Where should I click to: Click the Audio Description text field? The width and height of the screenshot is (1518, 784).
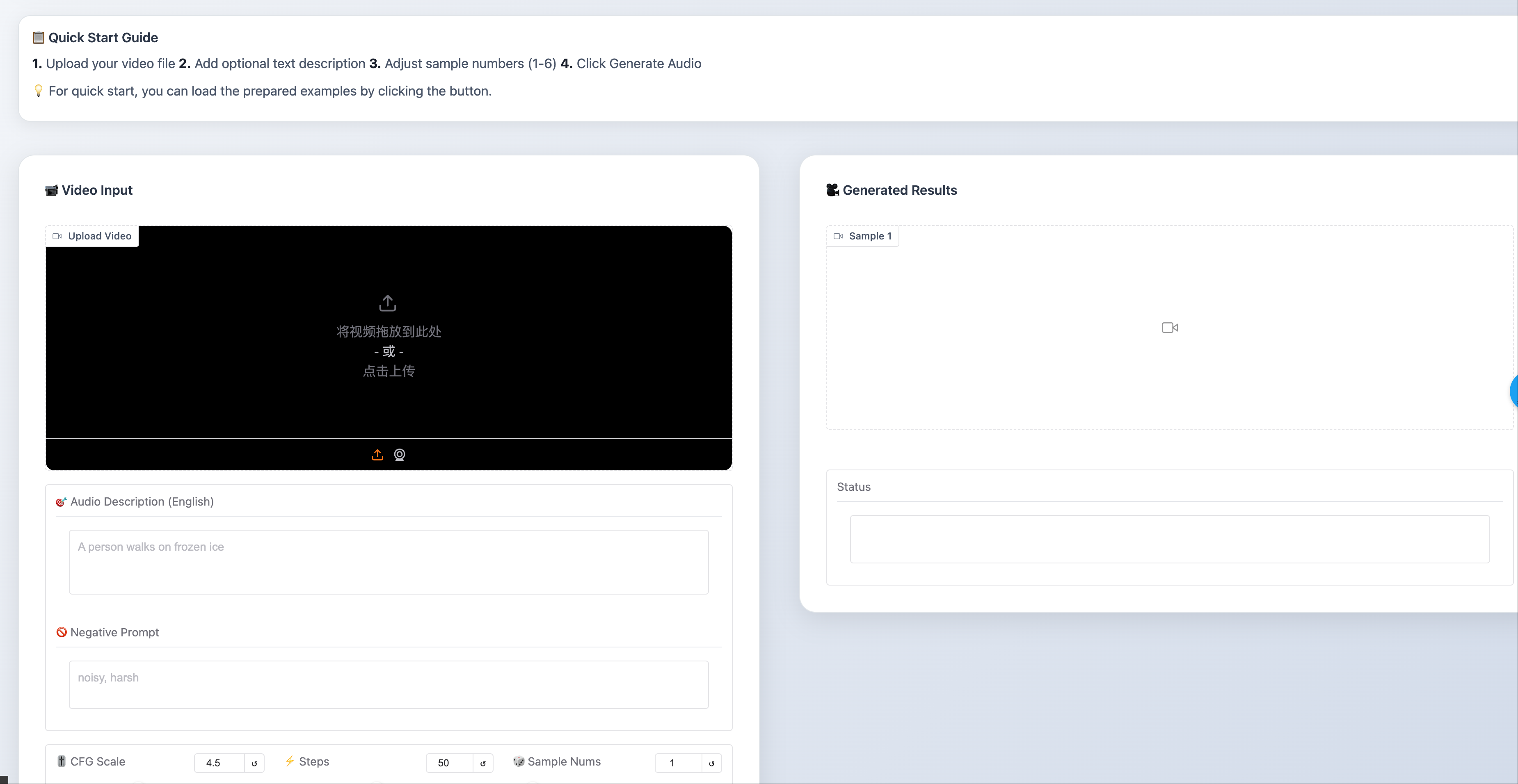[389, 561]
